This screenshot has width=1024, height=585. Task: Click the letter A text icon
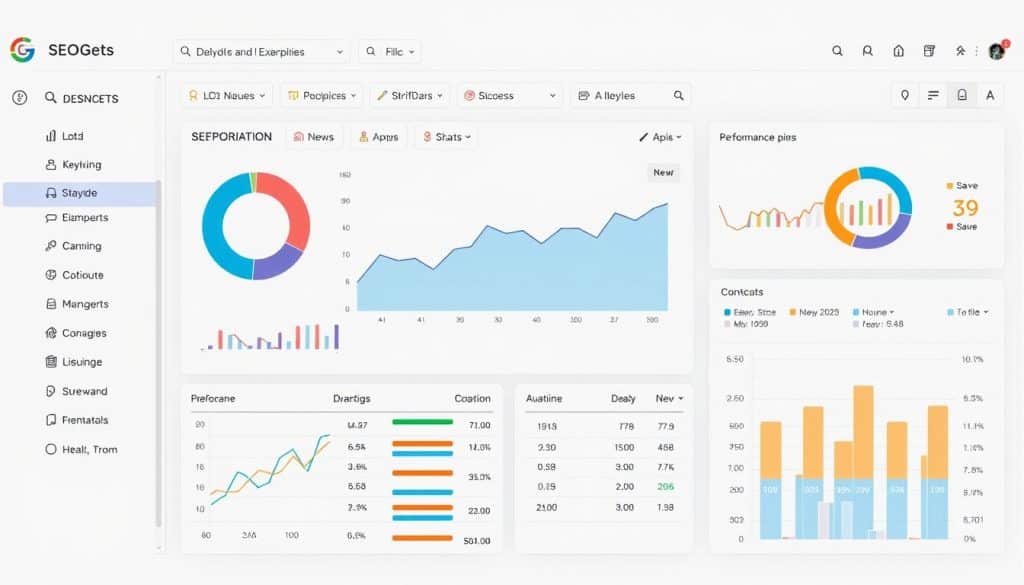(990, 95)
